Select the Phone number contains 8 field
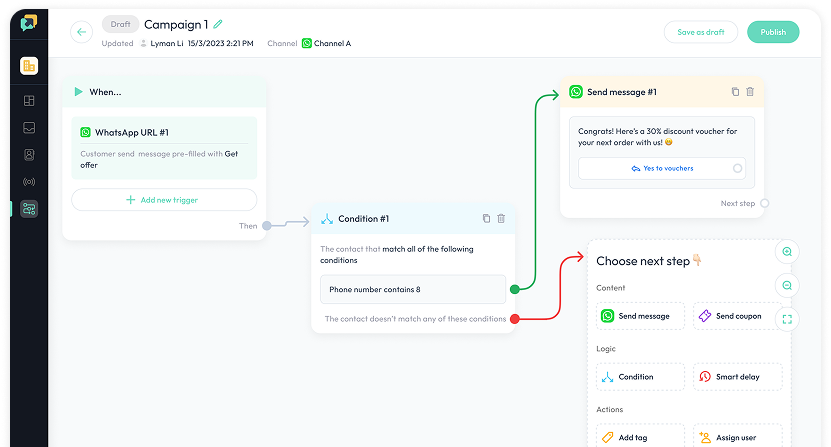 point(412,289)
